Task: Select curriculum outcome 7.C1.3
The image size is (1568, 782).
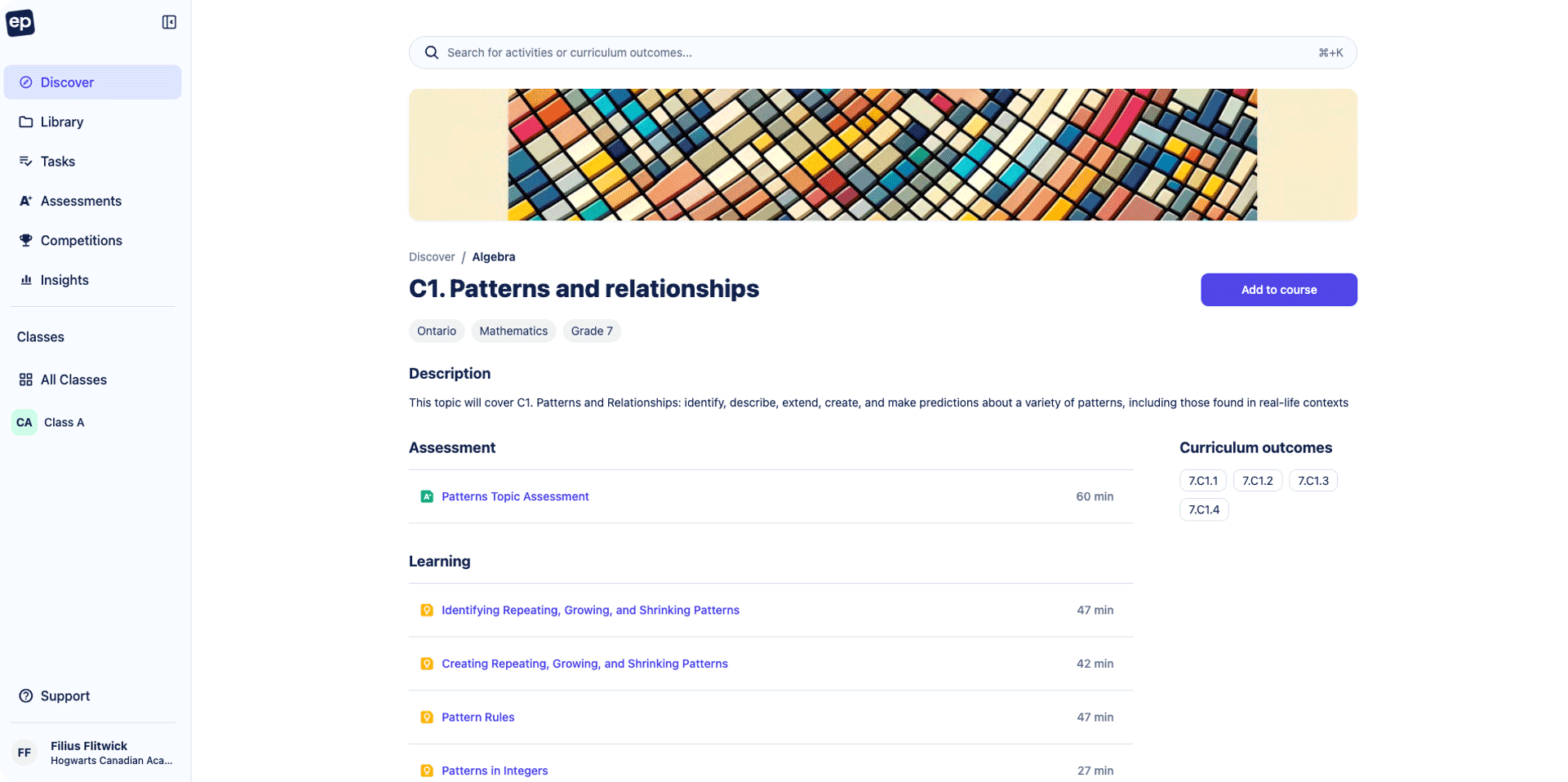Action: [x=1313, y=481]
